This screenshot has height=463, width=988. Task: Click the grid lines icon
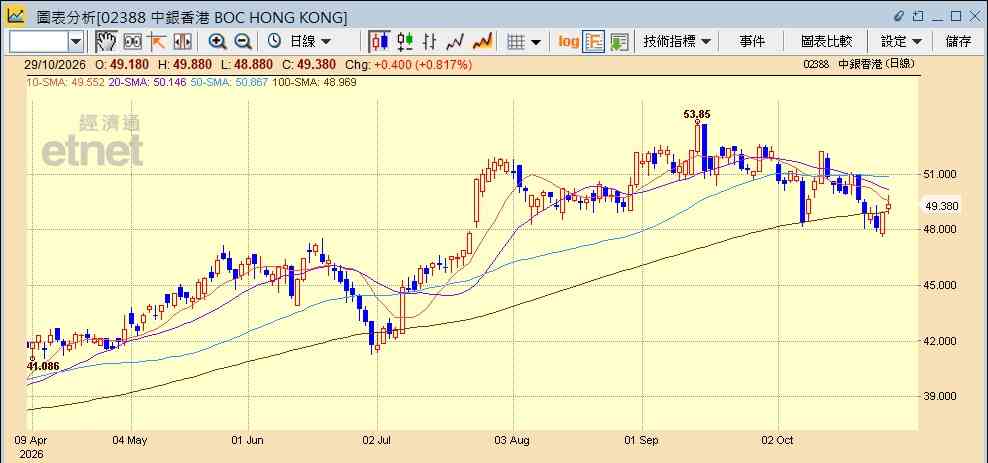click(x=516, y=42)
